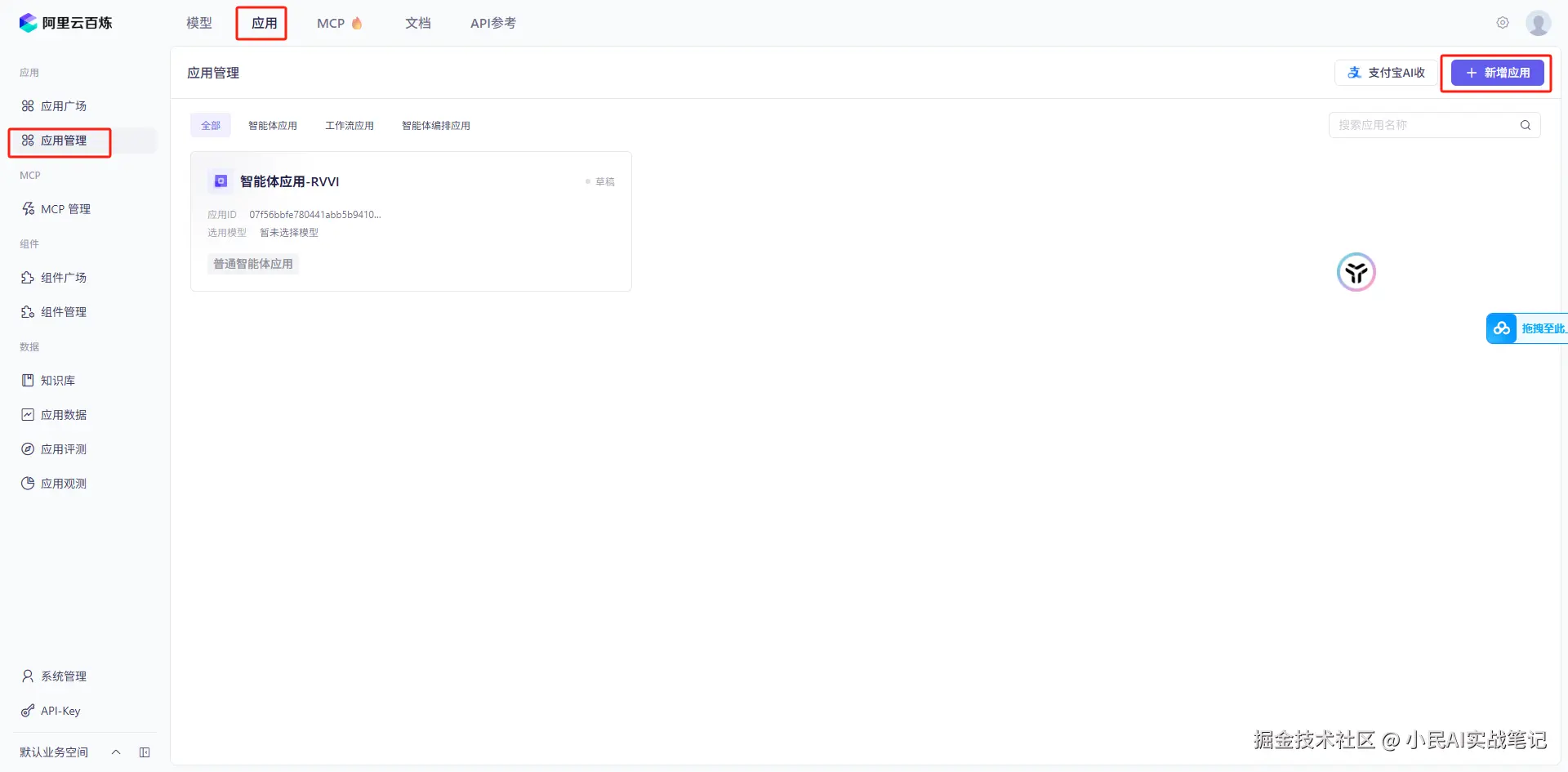This screenshot has width=1568, height=772.
Task: Click the 新增应用 button
Action: click(1497, 73)
